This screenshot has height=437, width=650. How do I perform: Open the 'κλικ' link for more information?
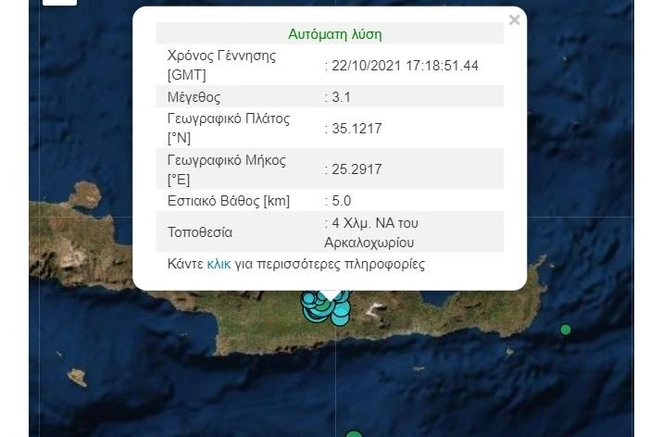(x=218, y=265)
